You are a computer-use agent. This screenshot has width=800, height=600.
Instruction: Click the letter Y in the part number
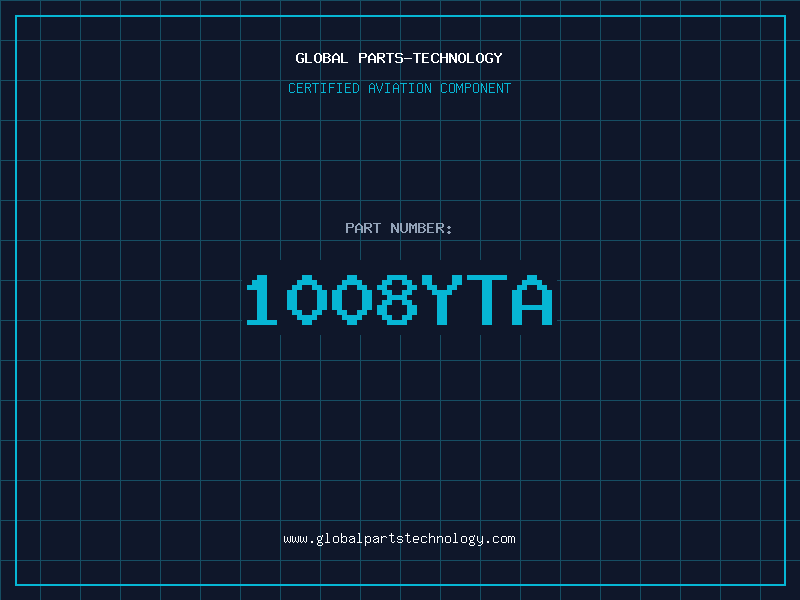(x=442, y=299)
